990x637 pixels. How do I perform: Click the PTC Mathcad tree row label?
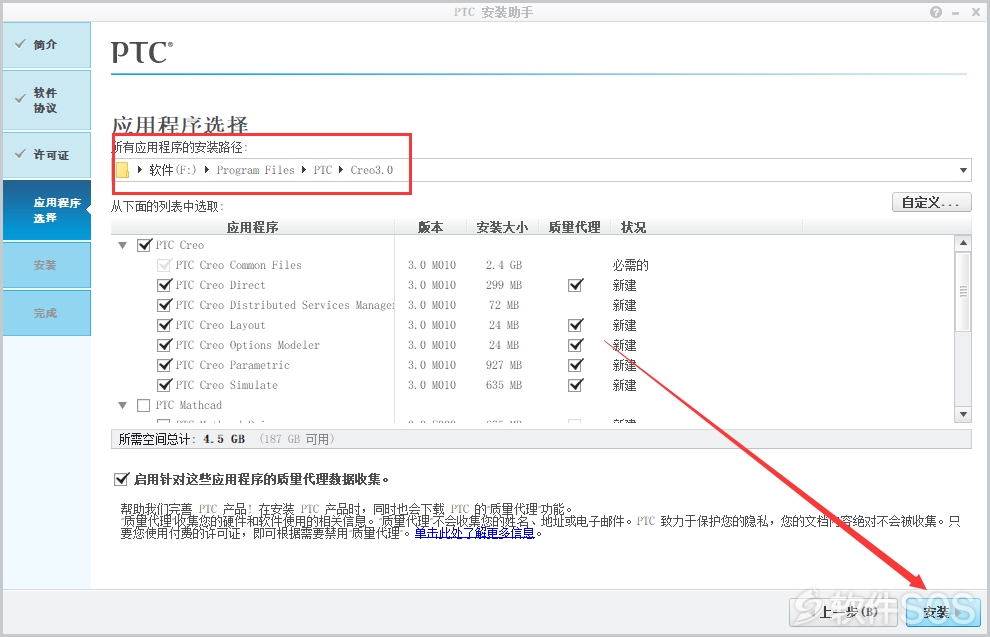[189, 405]
